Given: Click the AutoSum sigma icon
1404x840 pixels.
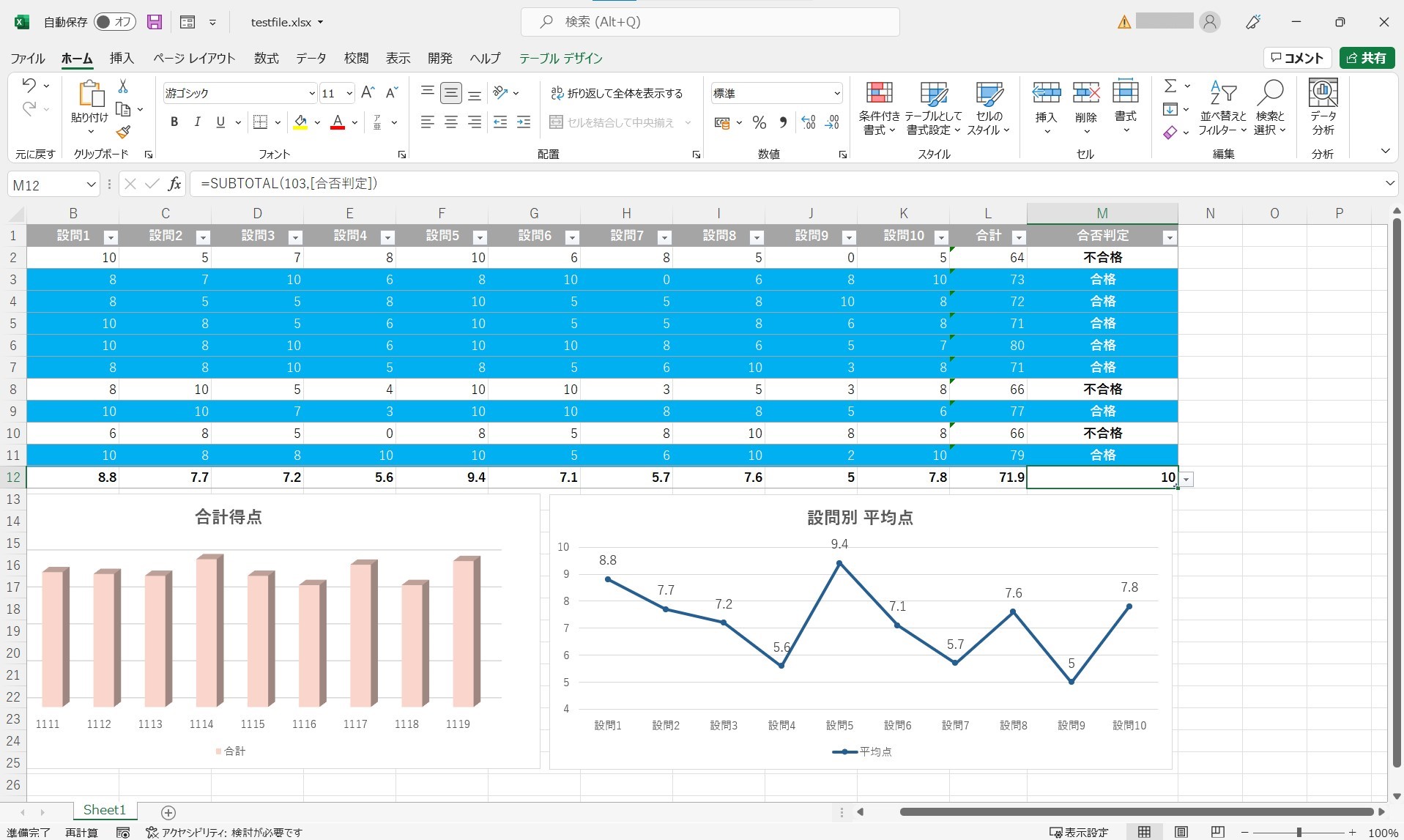Looking at the screenshot, I should tap(1170, 86).
